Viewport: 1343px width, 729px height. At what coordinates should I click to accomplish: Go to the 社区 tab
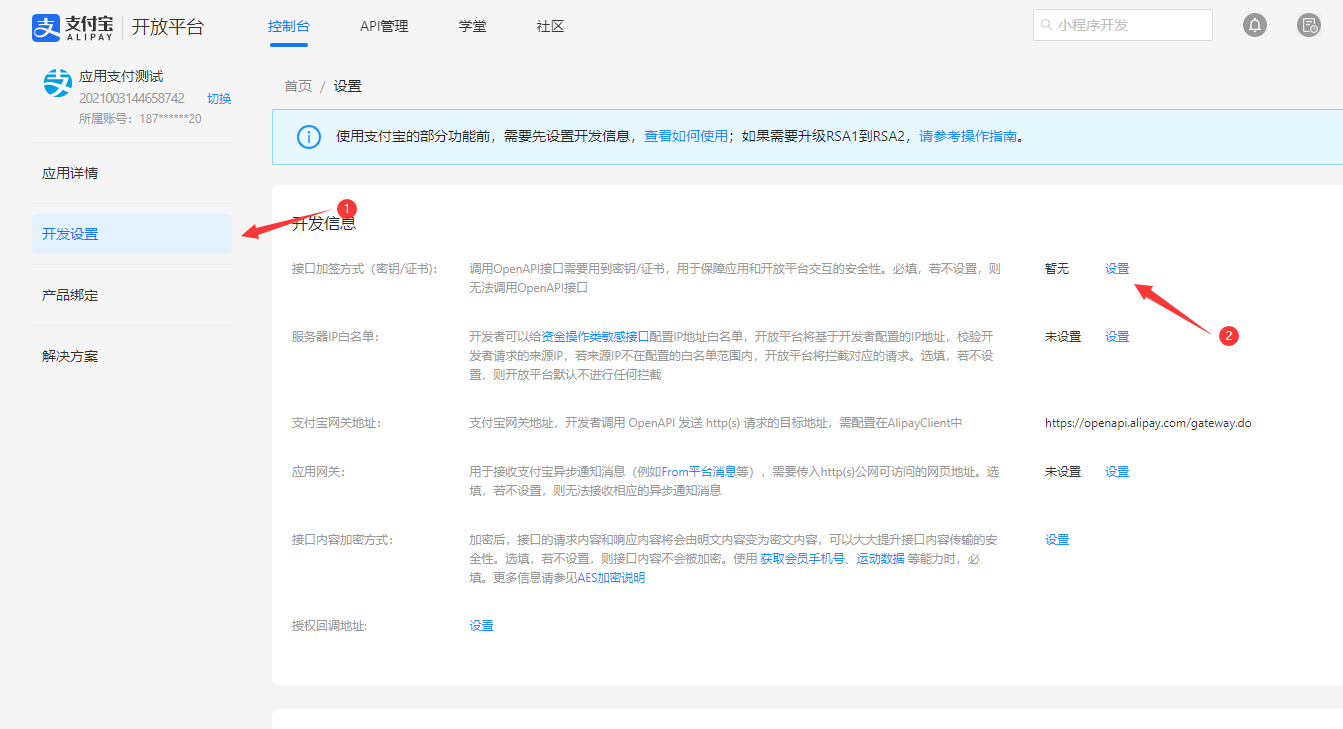pyautogui.click(x=550, y=26)
